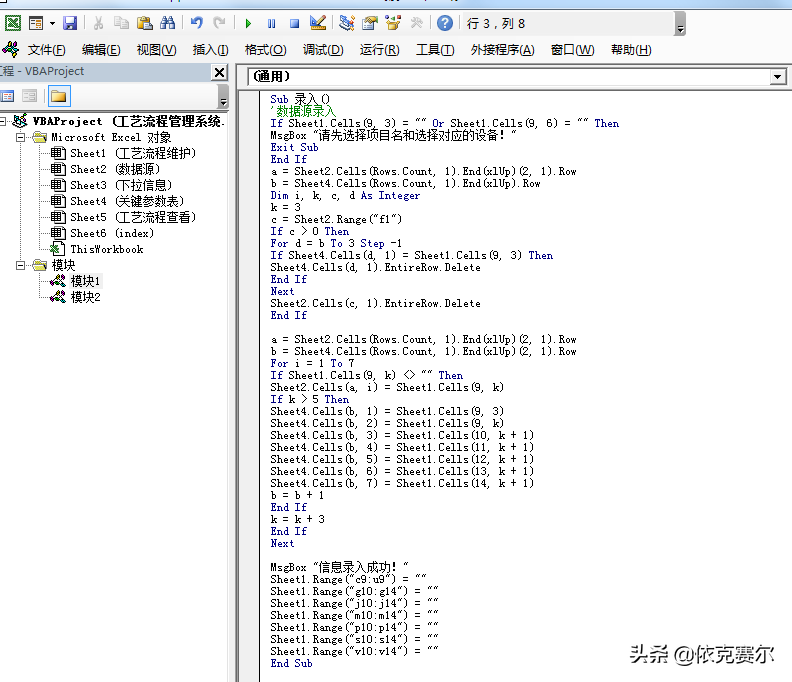This screenshot has width=792, height=682.
Task: Redo the last undone edit
Action: [219, 23]
